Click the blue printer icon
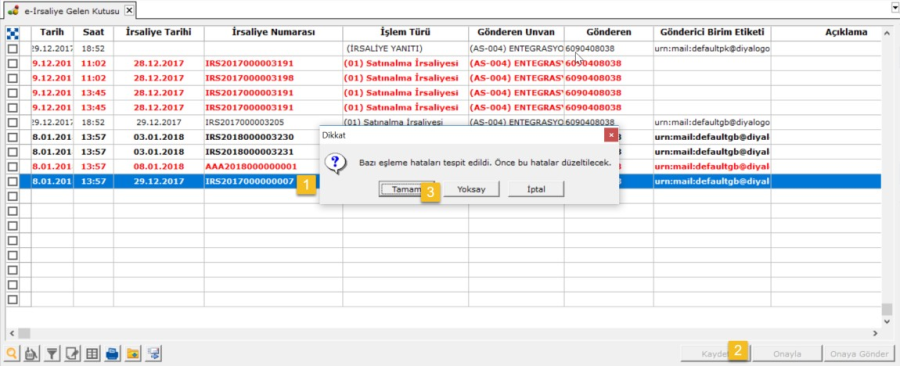Screen dimensions: 900x366 112,354
